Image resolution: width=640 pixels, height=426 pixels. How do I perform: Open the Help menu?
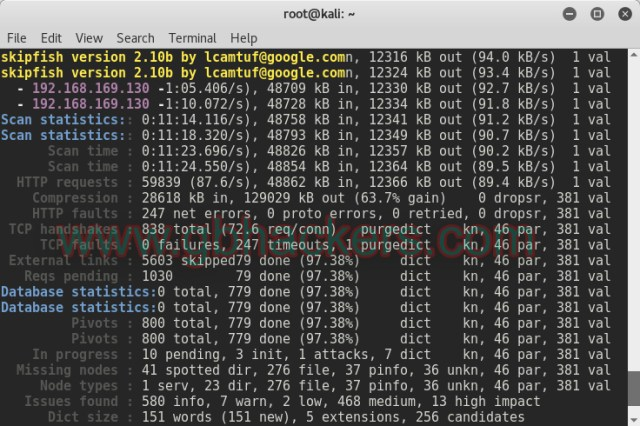(243, 38)
